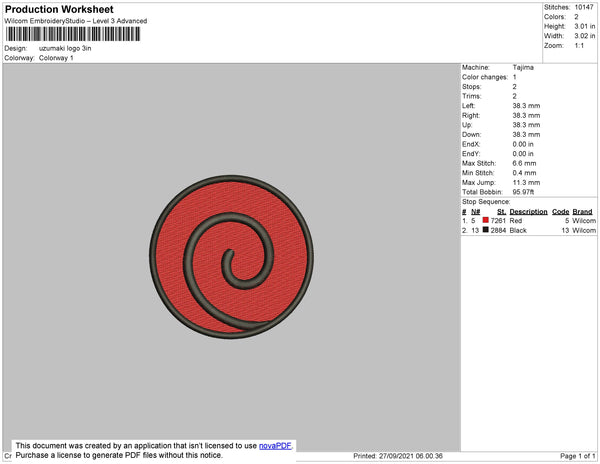Screen dimensions: 600x464
Task: Select the 'Purchase a license' notice line
Action: click(x=119, y=455)
